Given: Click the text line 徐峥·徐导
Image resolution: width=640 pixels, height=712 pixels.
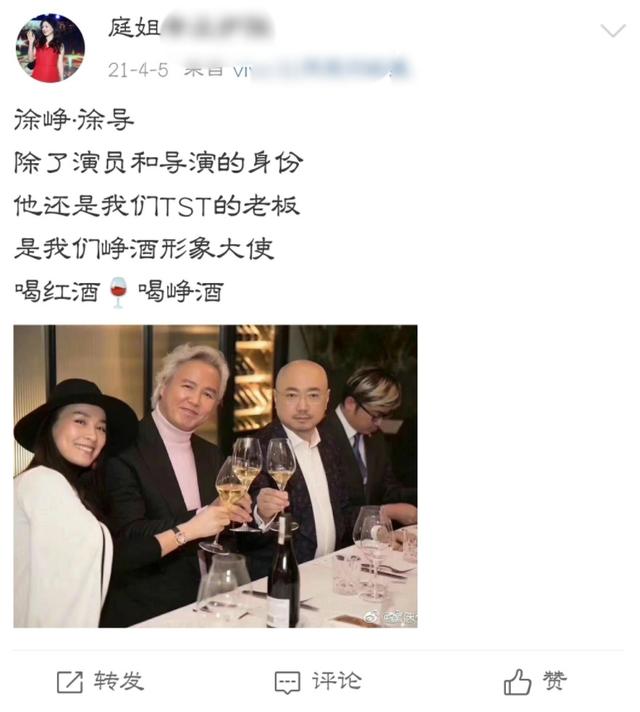Looking at the screenshot, I should [x=74, y=120].
